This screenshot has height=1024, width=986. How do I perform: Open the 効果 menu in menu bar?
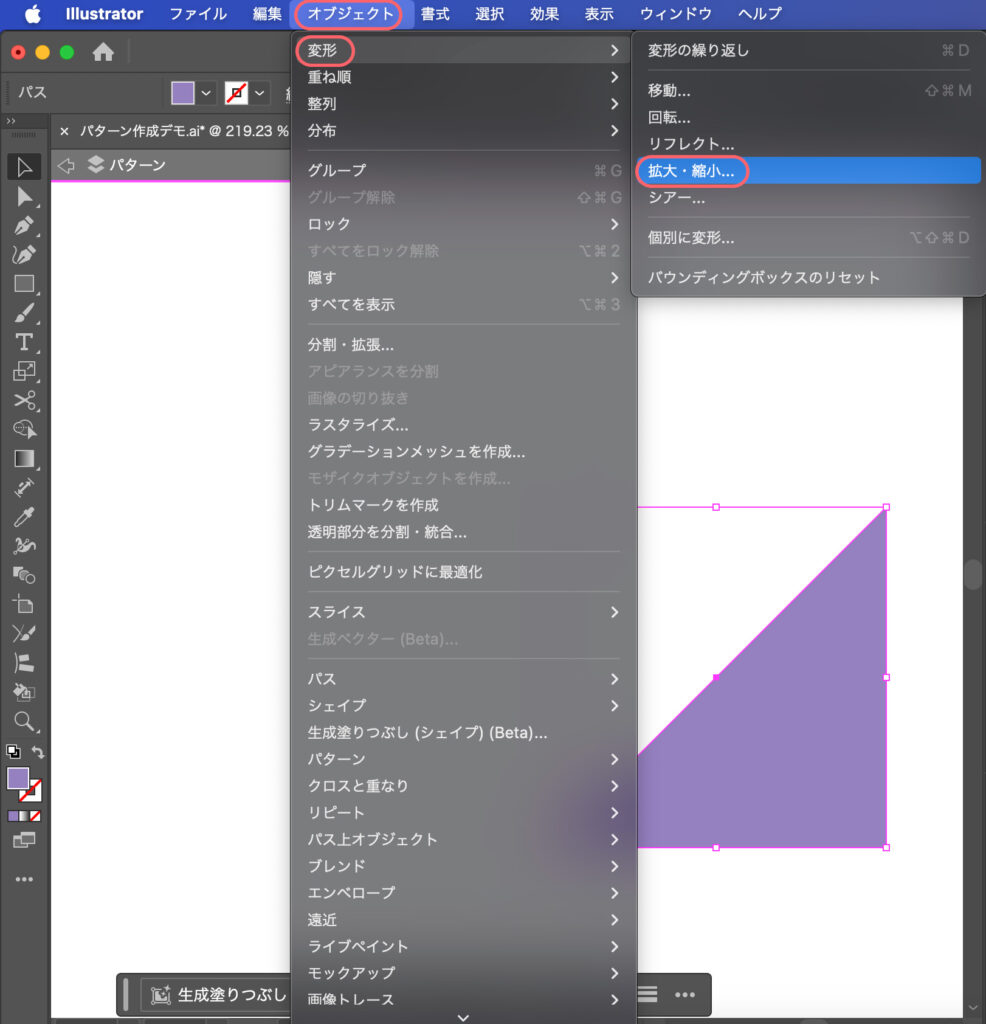545,14
